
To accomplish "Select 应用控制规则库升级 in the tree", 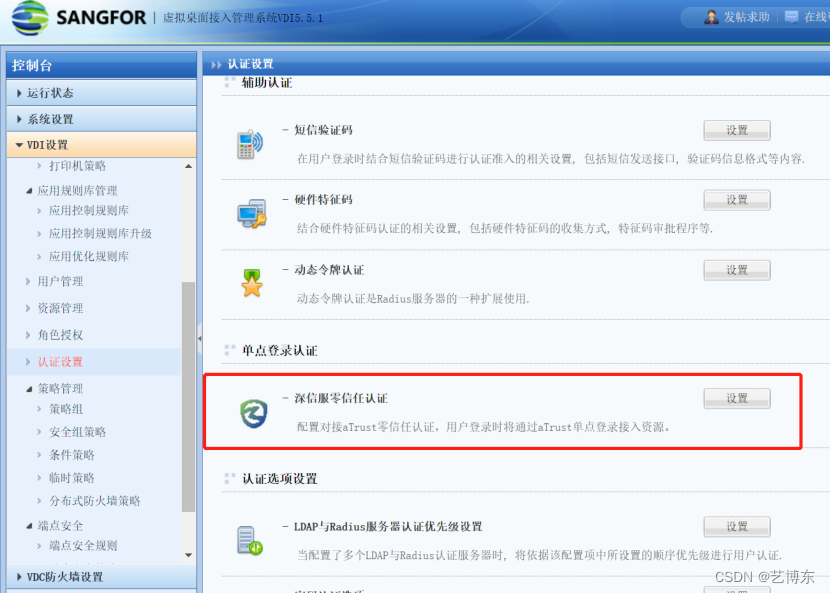I will (100, 233).
